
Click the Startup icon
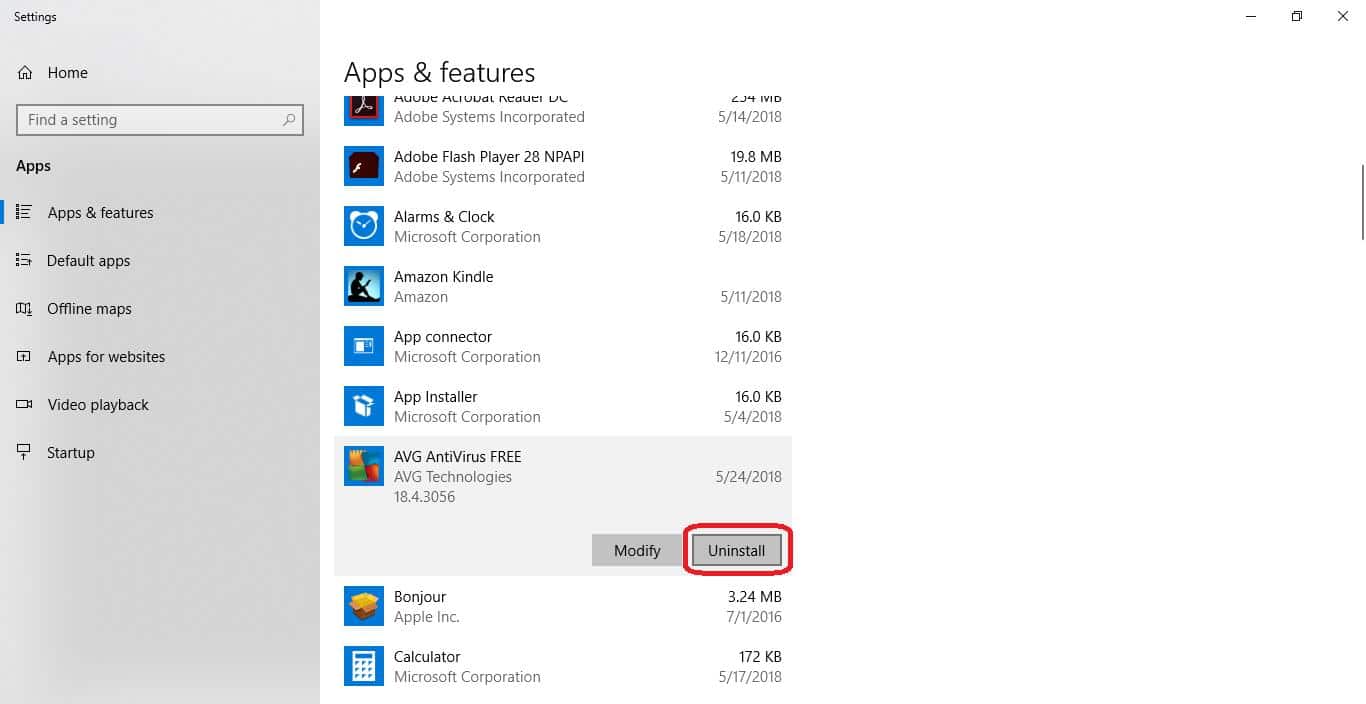click(x=24, y=452)
